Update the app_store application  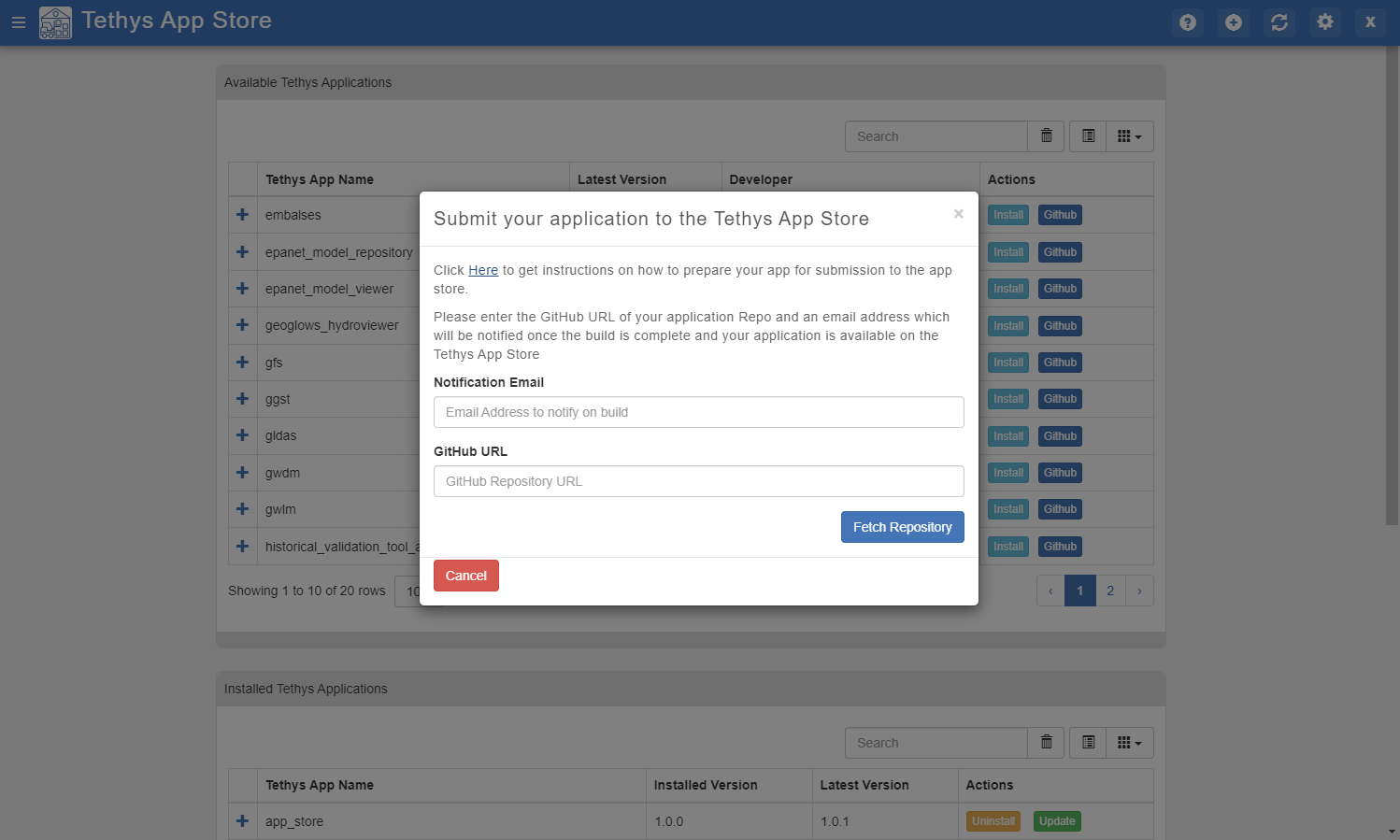pyautogui.click(x=1057, y=821)
